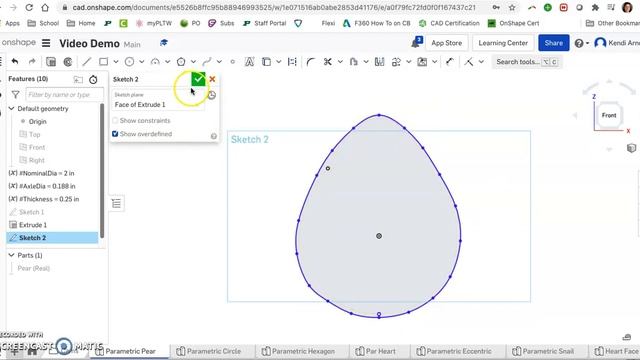Open notifications bell in header
Viewport: 640px width, 360px height.
pyautogui.click(x=416, y=42)
